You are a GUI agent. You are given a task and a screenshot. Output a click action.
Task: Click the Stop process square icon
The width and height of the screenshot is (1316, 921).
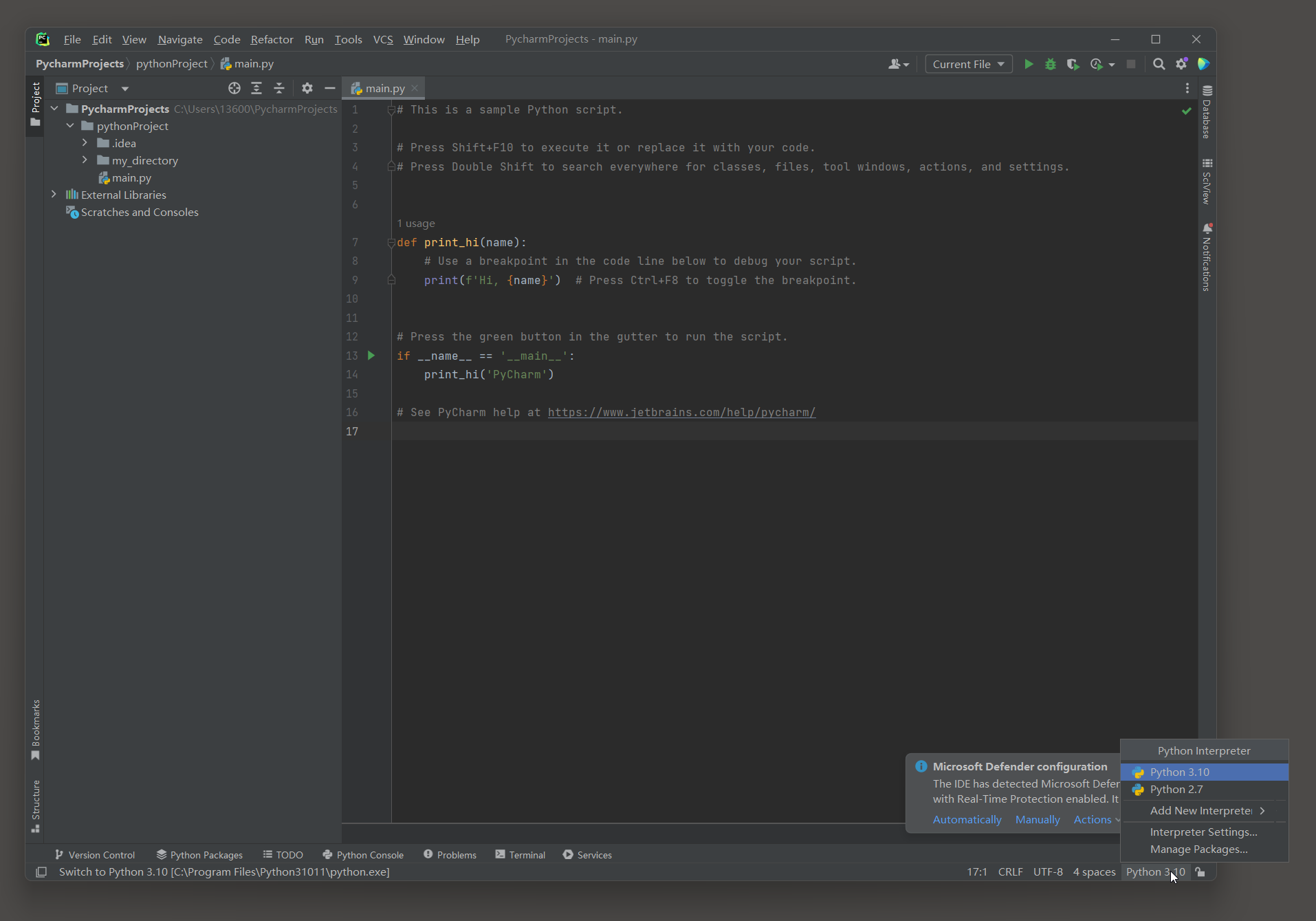click(x=1131, y=64)
